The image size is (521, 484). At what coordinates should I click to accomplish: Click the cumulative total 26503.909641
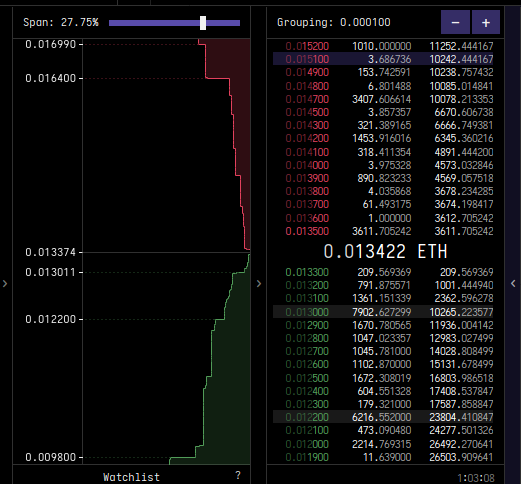pyautogui.click(x=461, y=457)
